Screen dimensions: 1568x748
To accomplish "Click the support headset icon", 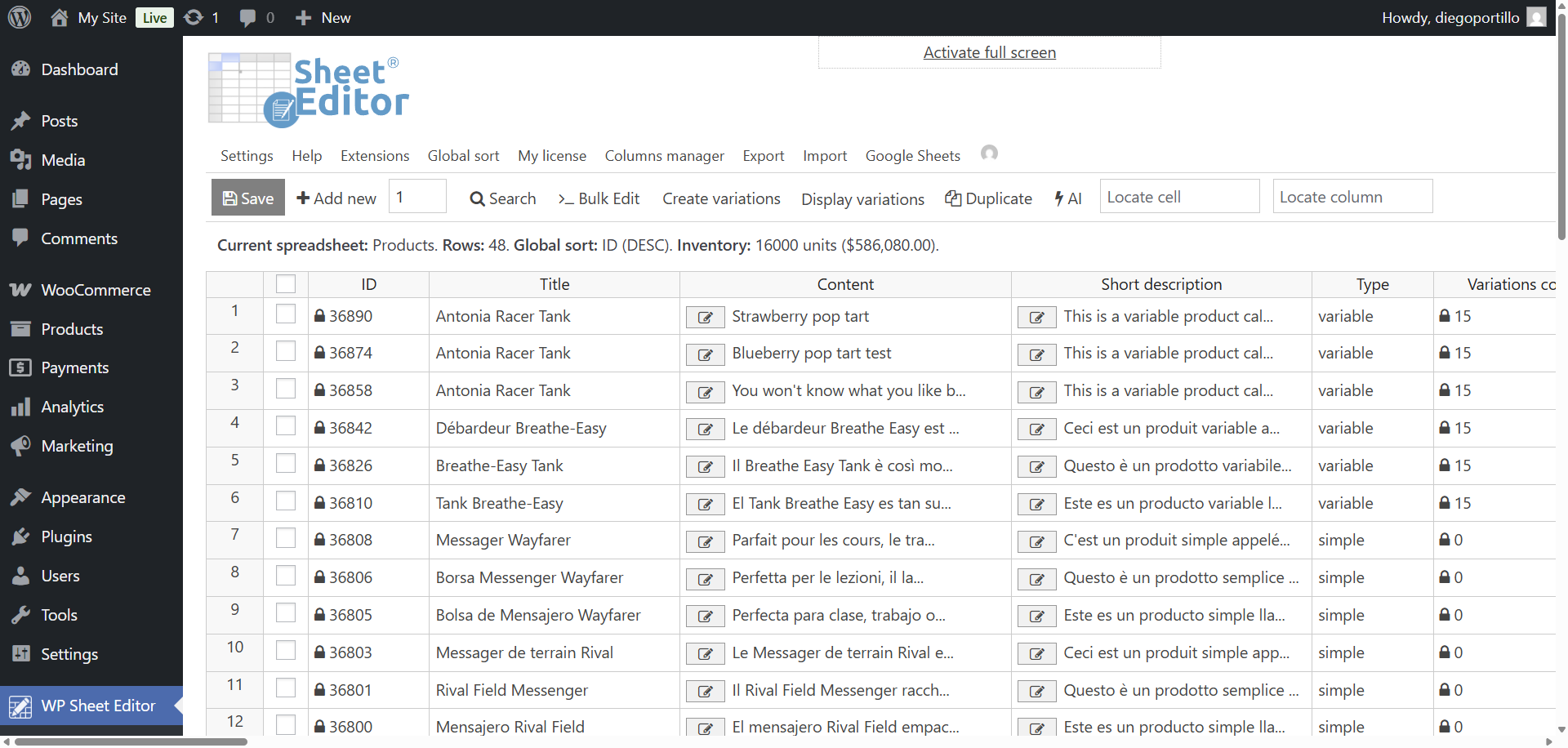I will pos(989,154).
